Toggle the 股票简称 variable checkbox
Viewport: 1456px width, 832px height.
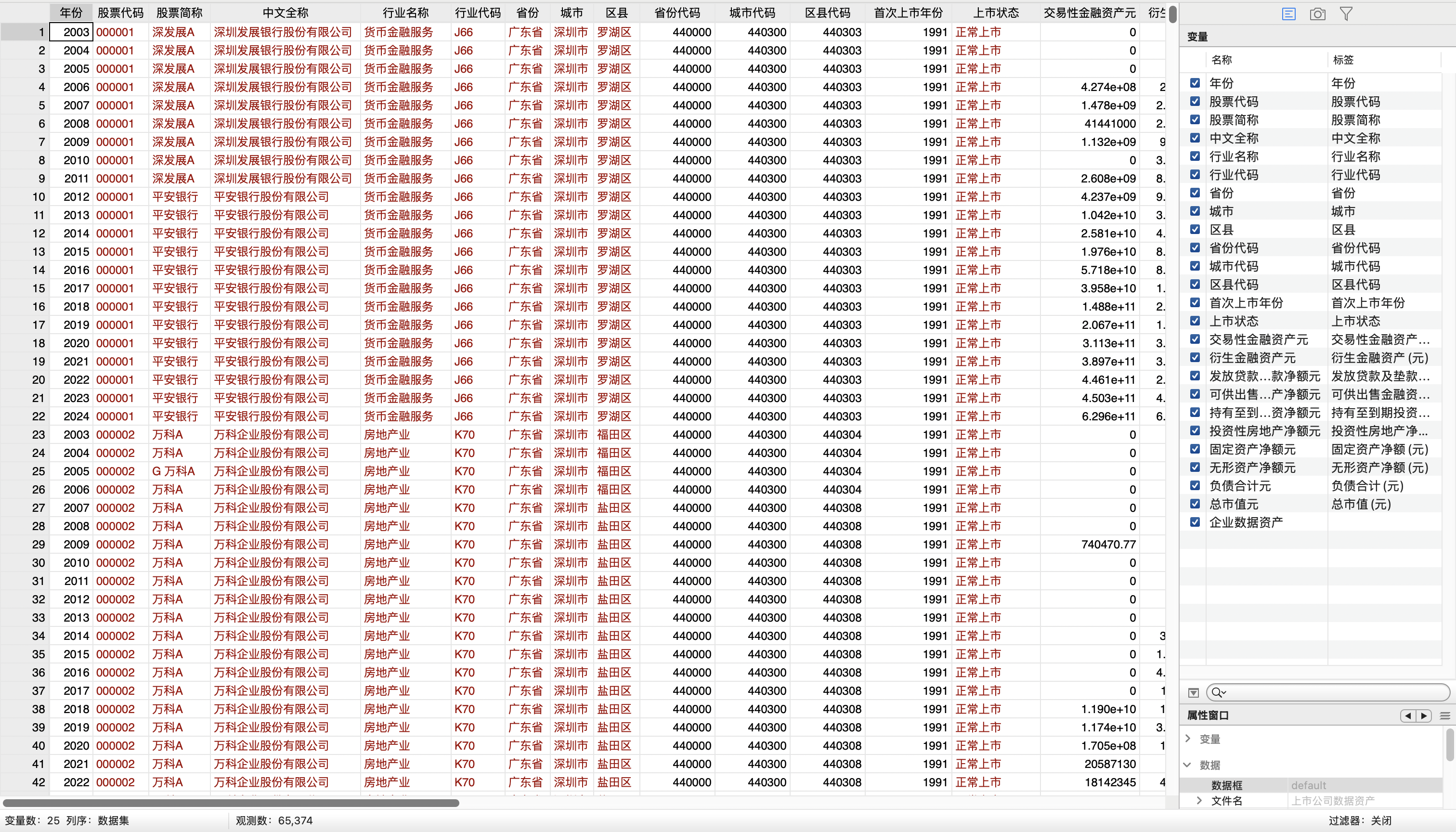coord(1195,119)
